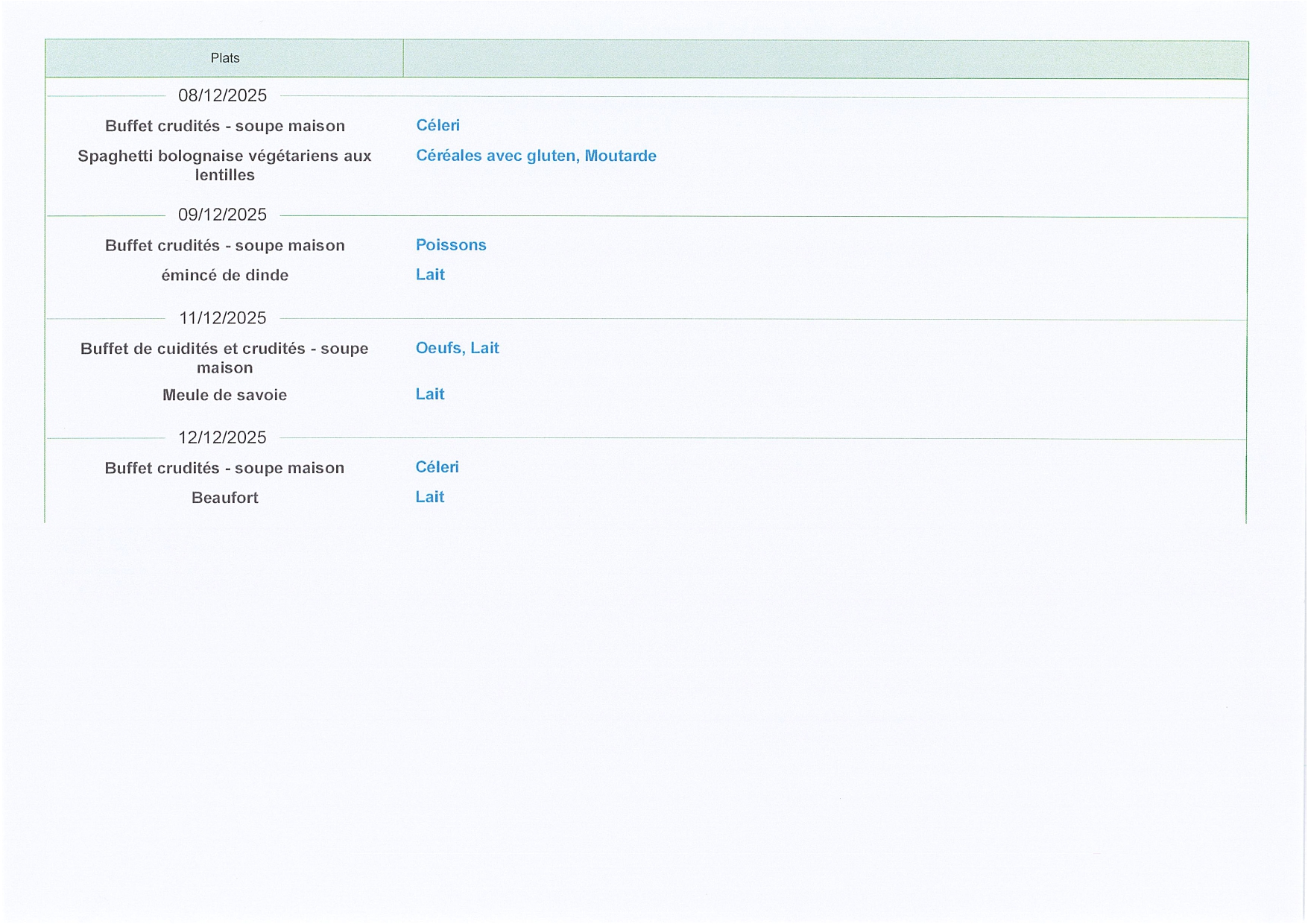
Task: Click Lait allergen beside Beaufort
Action: 430,497
